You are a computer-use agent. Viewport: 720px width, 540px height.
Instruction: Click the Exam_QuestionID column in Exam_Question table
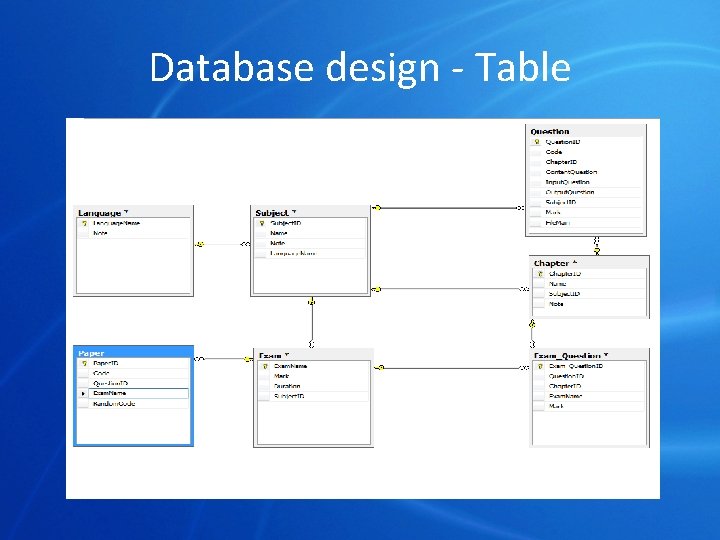(x=590, y=366)
